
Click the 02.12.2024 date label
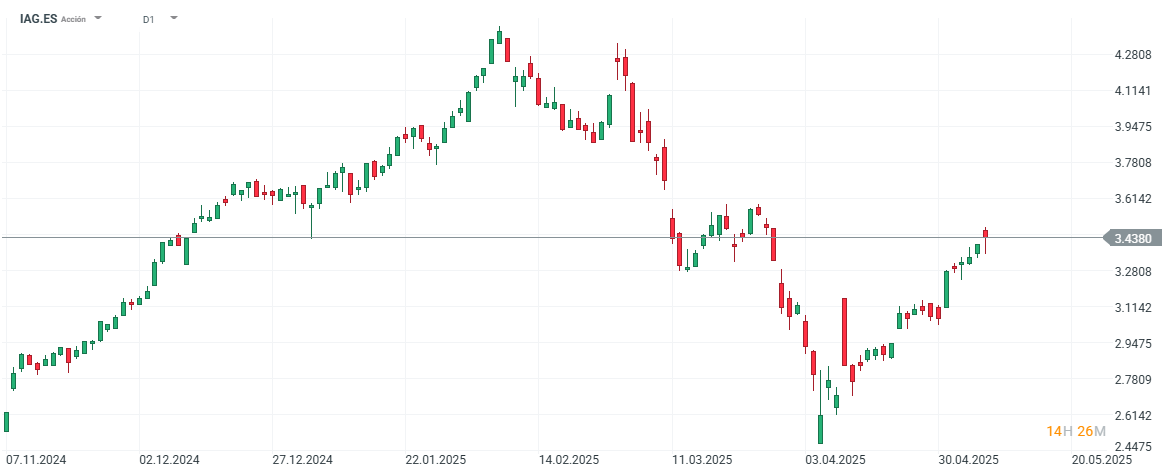pyautogui.click(x=169, y=460)
